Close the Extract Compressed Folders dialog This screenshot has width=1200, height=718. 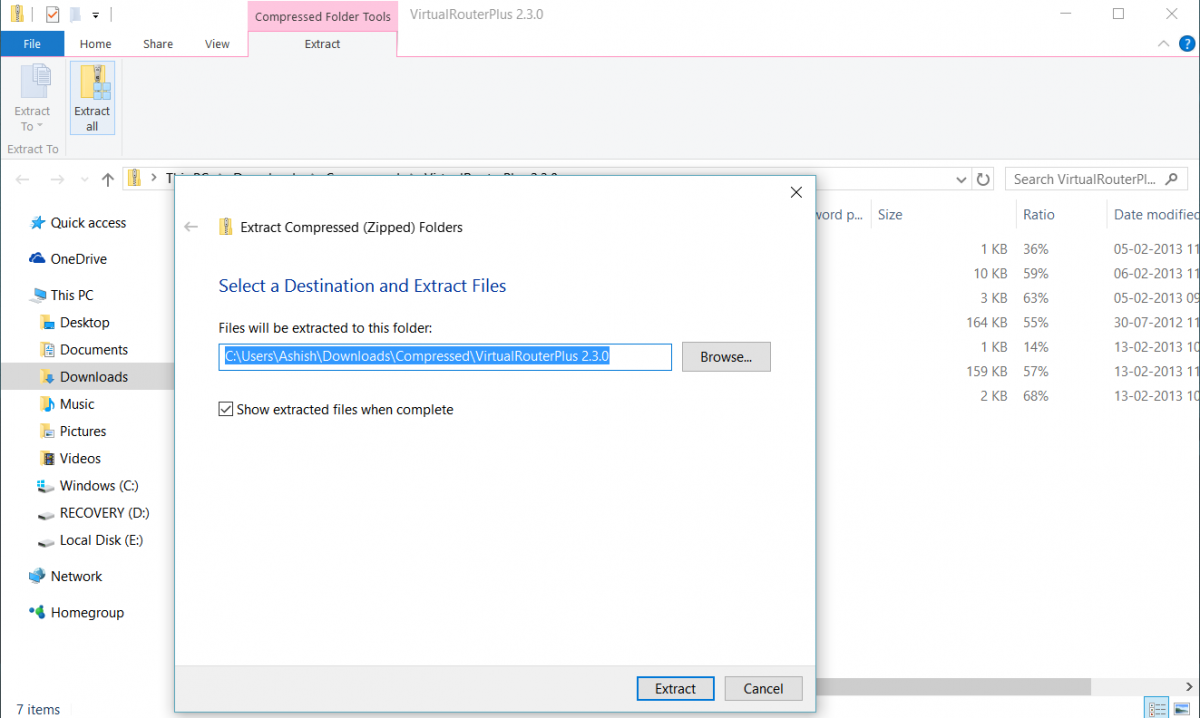coord(796,192)
